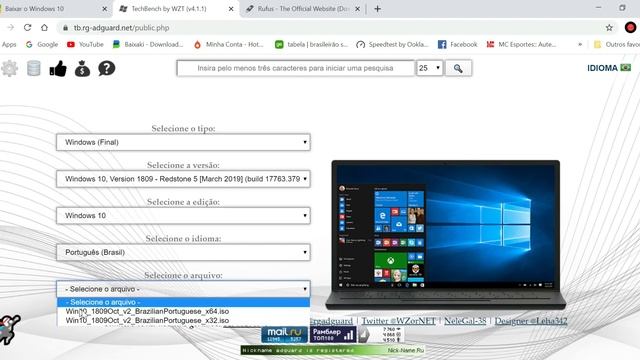Screen dimensions: 640x360
Task: Click the mail.ru counter badge
Action: 284,334
